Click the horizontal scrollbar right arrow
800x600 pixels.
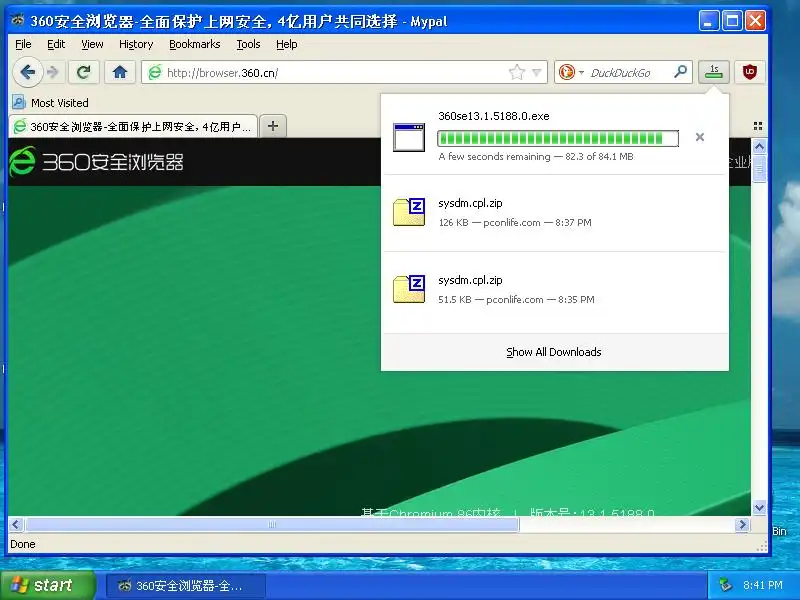point(742,524)
